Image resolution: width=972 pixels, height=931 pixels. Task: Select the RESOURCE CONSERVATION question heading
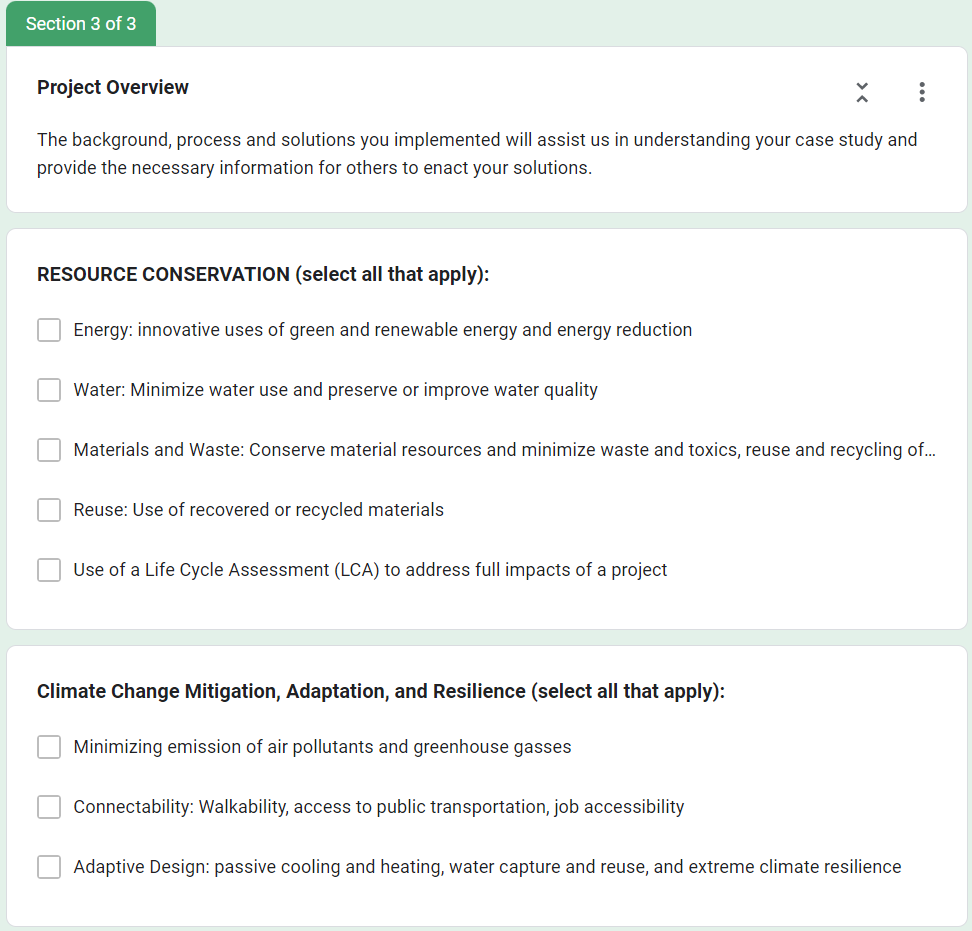tap(263, 274)
